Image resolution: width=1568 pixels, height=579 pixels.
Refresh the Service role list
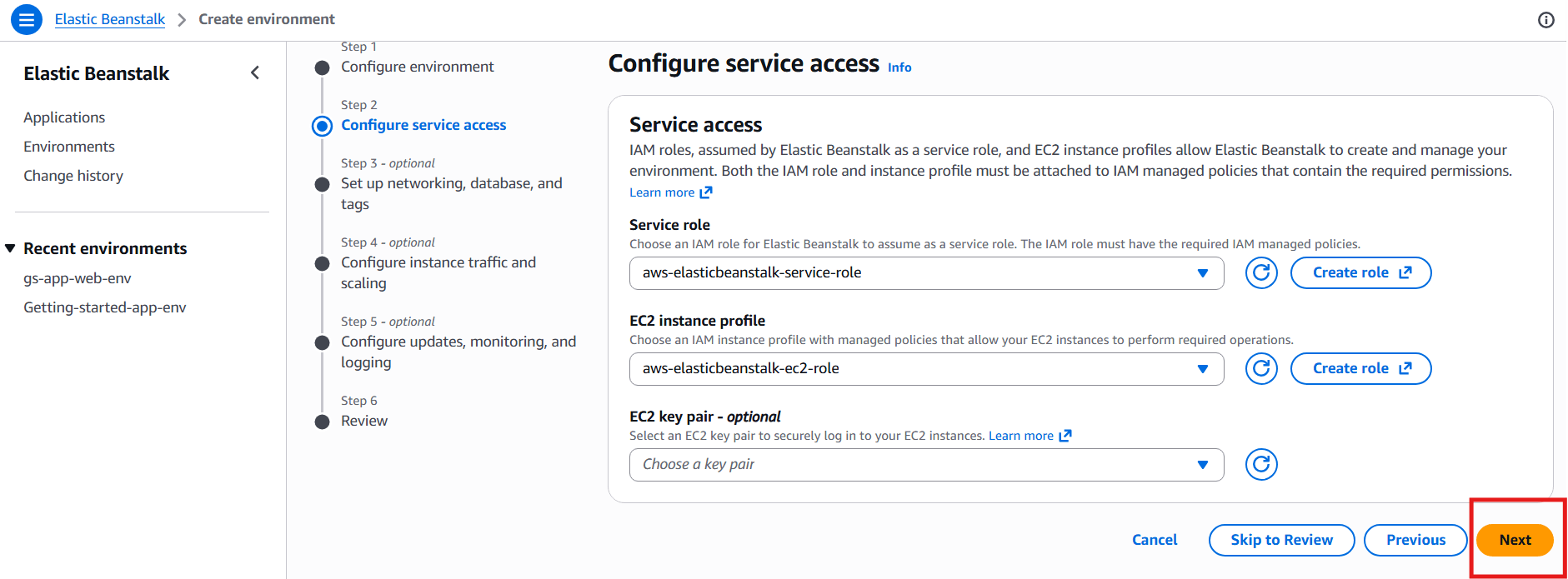[1261, 273]
